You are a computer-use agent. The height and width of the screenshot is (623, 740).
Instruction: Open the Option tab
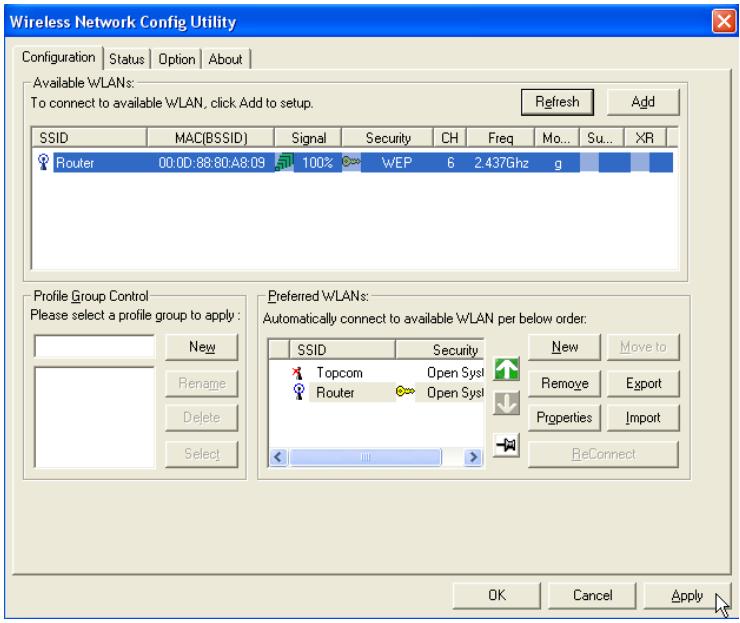(177, 59)
